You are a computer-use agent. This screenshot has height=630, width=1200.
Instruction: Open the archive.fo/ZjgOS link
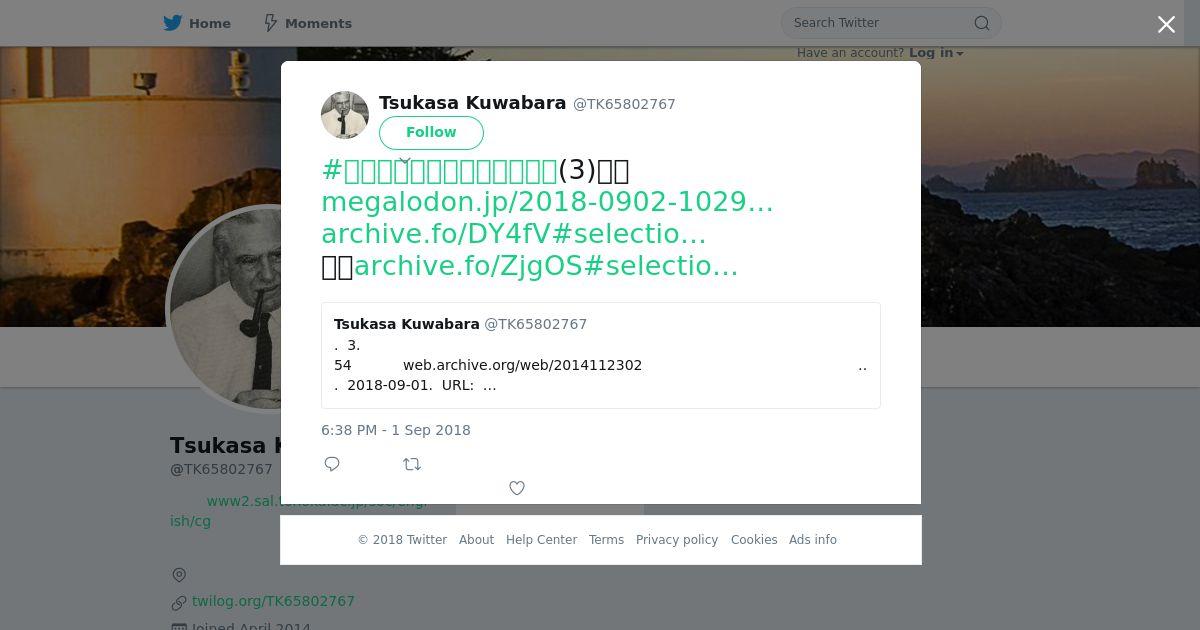[x=546, y=266]
